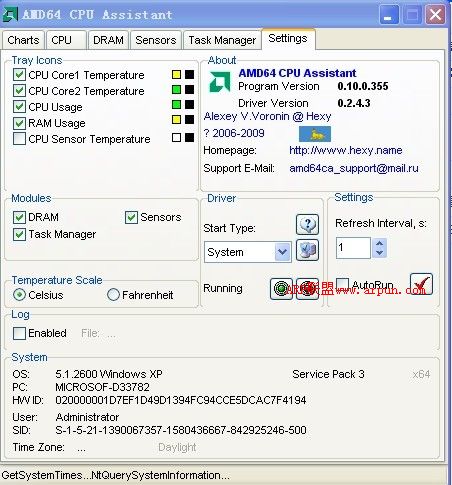The width and height of the screenshot is (452, 485).
Task: Minimize the AMD64 CPU Assistant window
Action: pos(389,15)
